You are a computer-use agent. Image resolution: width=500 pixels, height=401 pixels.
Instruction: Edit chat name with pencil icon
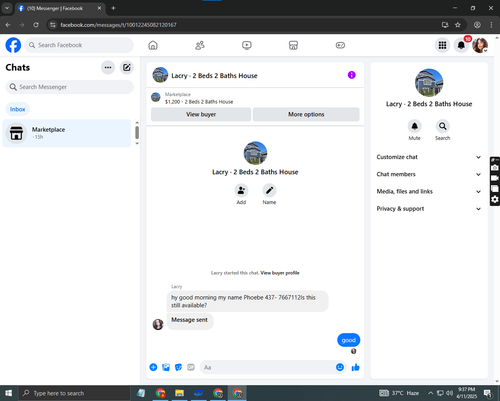click(269, 190)
